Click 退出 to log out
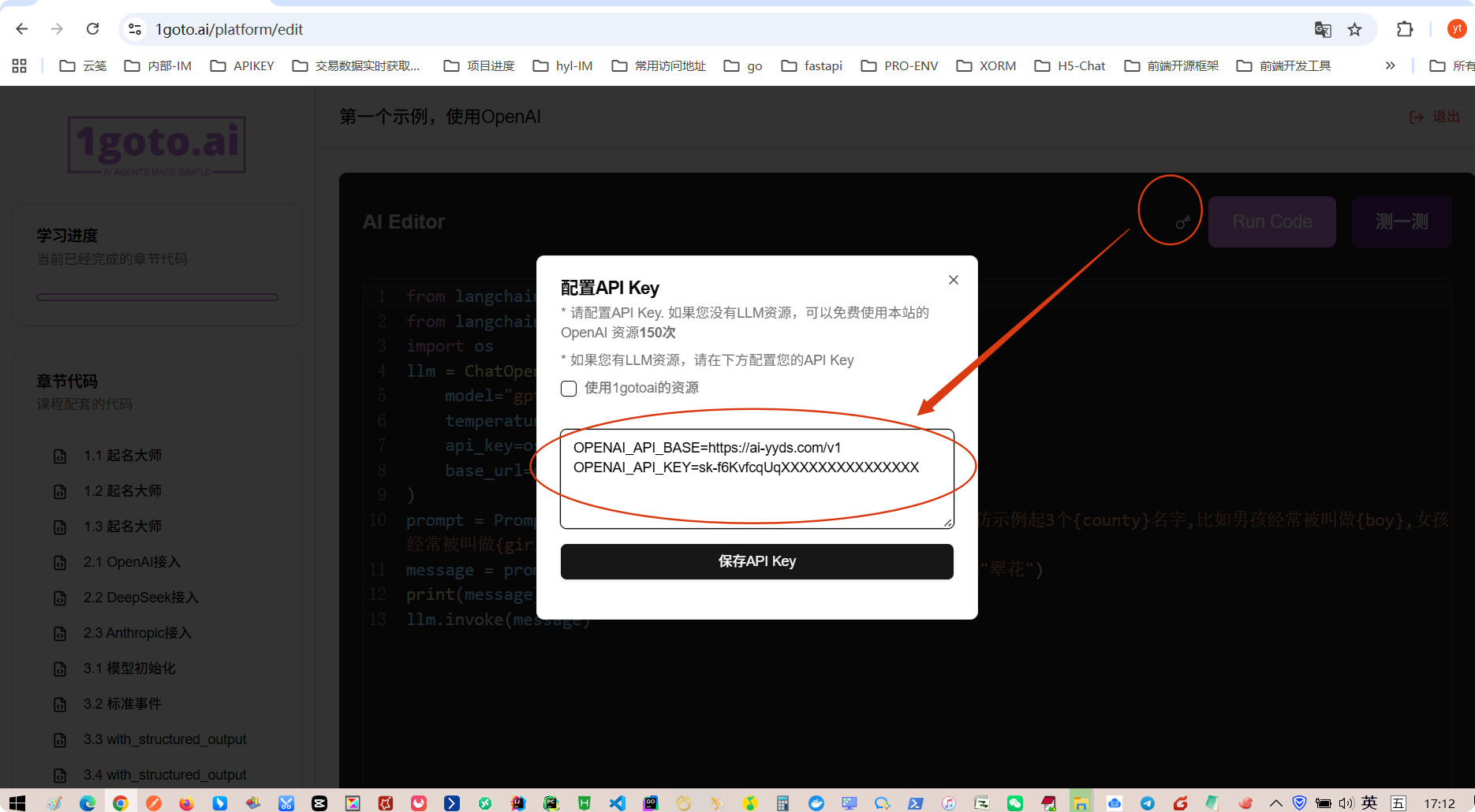 point(1435,117)
